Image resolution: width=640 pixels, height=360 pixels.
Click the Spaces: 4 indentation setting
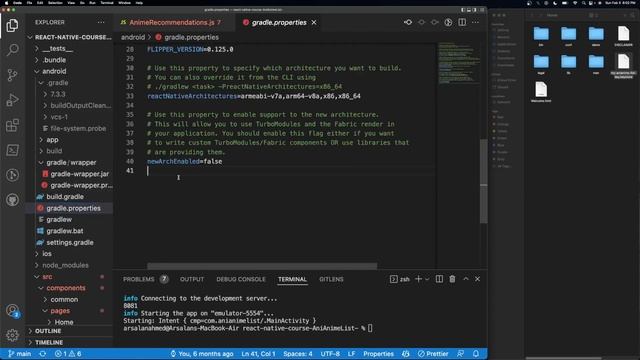pos(298,354)
